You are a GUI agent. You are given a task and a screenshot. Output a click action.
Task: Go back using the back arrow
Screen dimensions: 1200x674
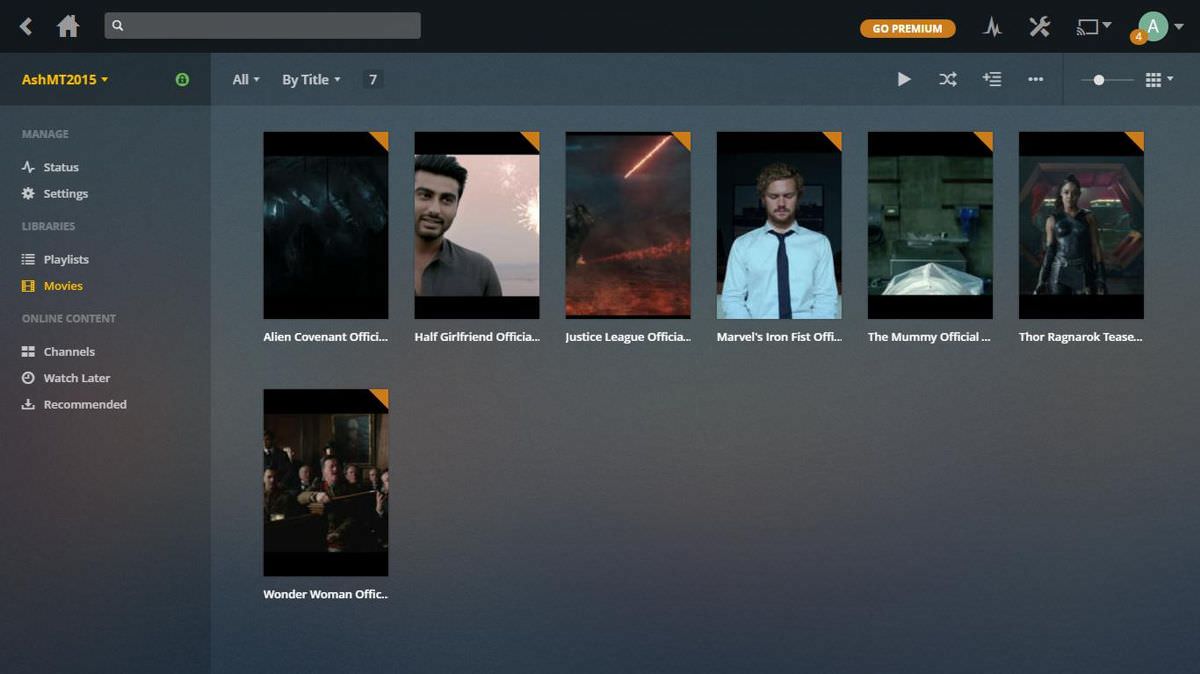[26, 26]
